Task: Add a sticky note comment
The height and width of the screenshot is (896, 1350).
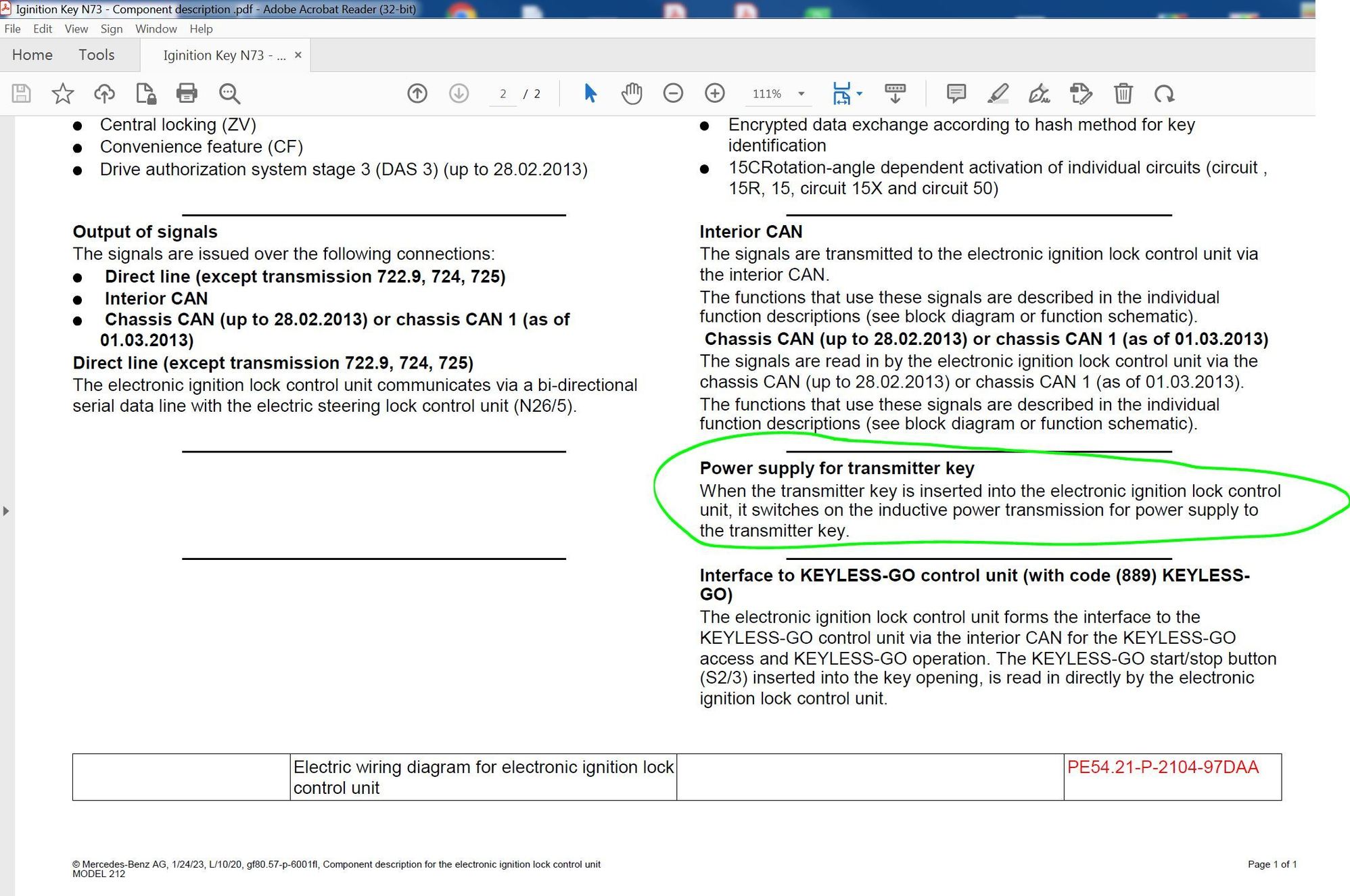Action: click(x=956, y=93)
